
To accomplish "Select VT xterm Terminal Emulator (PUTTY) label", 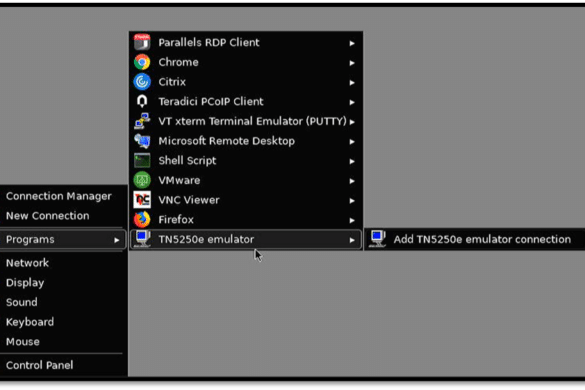I will (x=253, y=121).
